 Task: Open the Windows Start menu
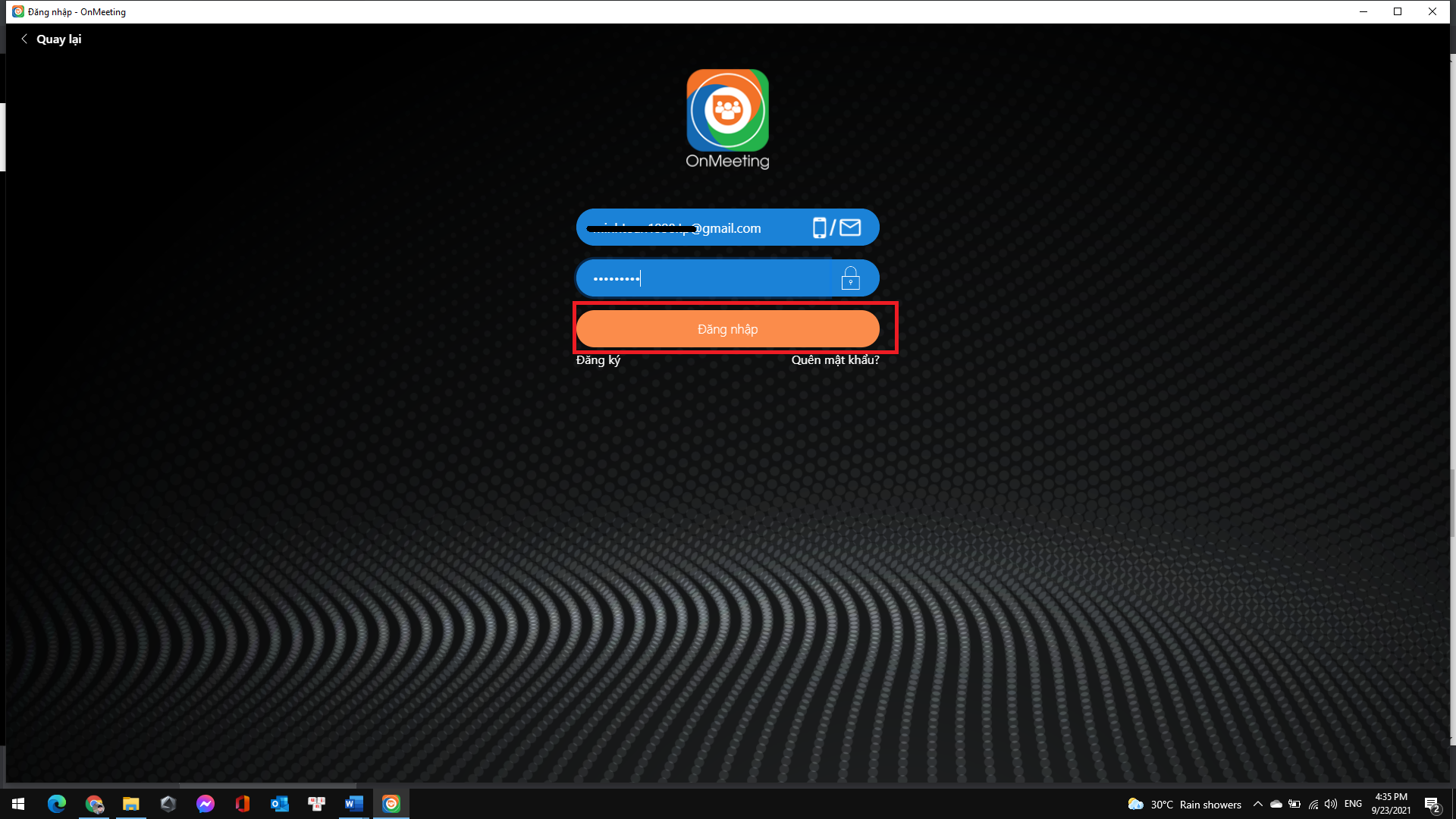click(18, 804)
